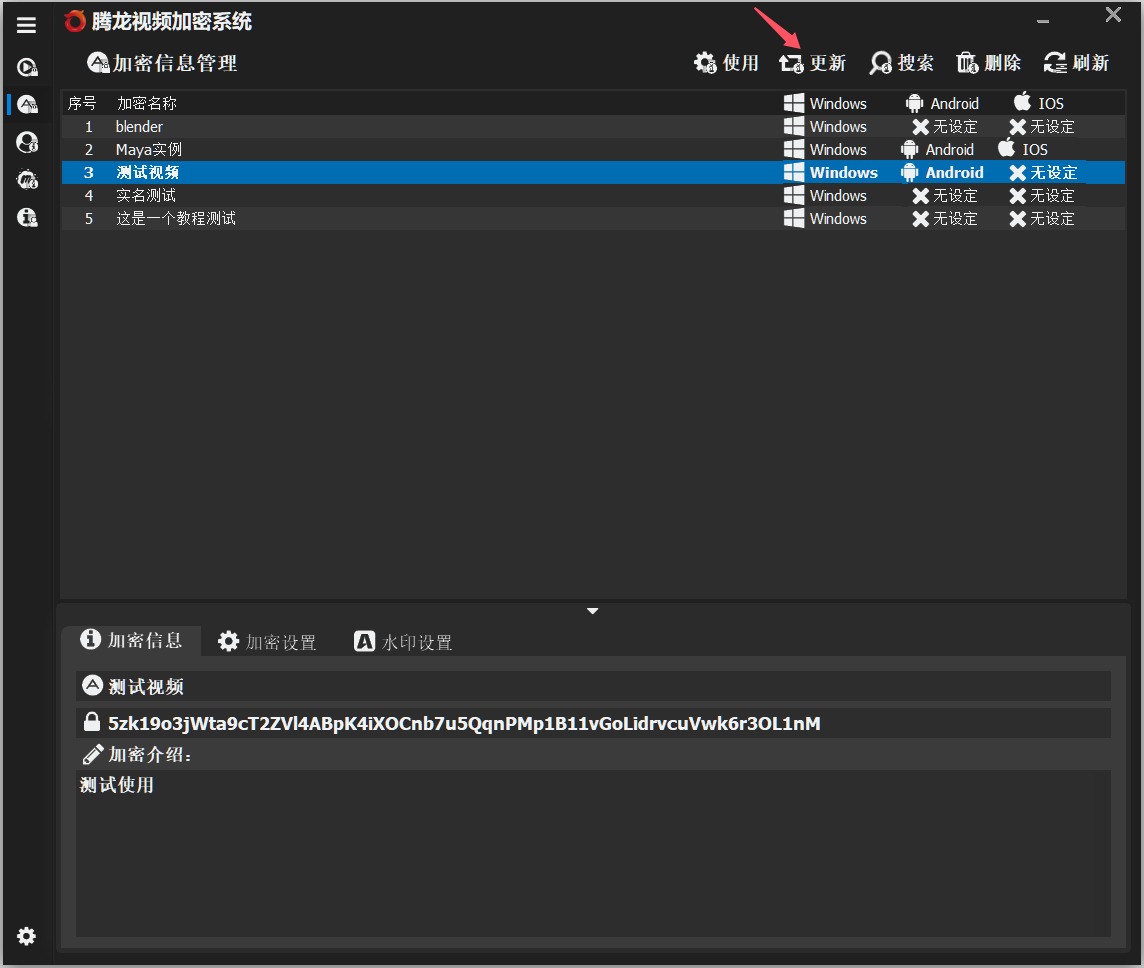1144x968 pixels.
Task: Select the Maya实例 row
Action: tap(592, 150)
